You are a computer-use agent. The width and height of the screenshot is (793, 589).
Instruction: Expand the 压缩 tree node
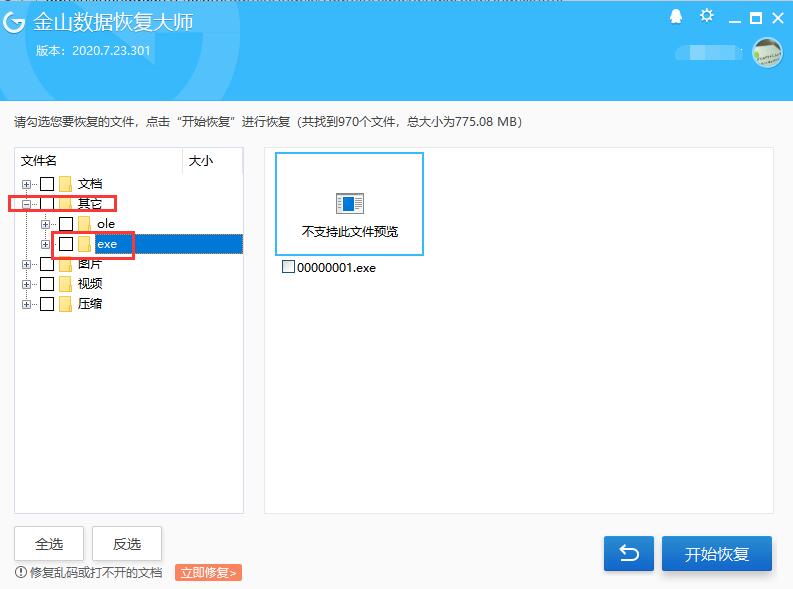pos(26,305)
